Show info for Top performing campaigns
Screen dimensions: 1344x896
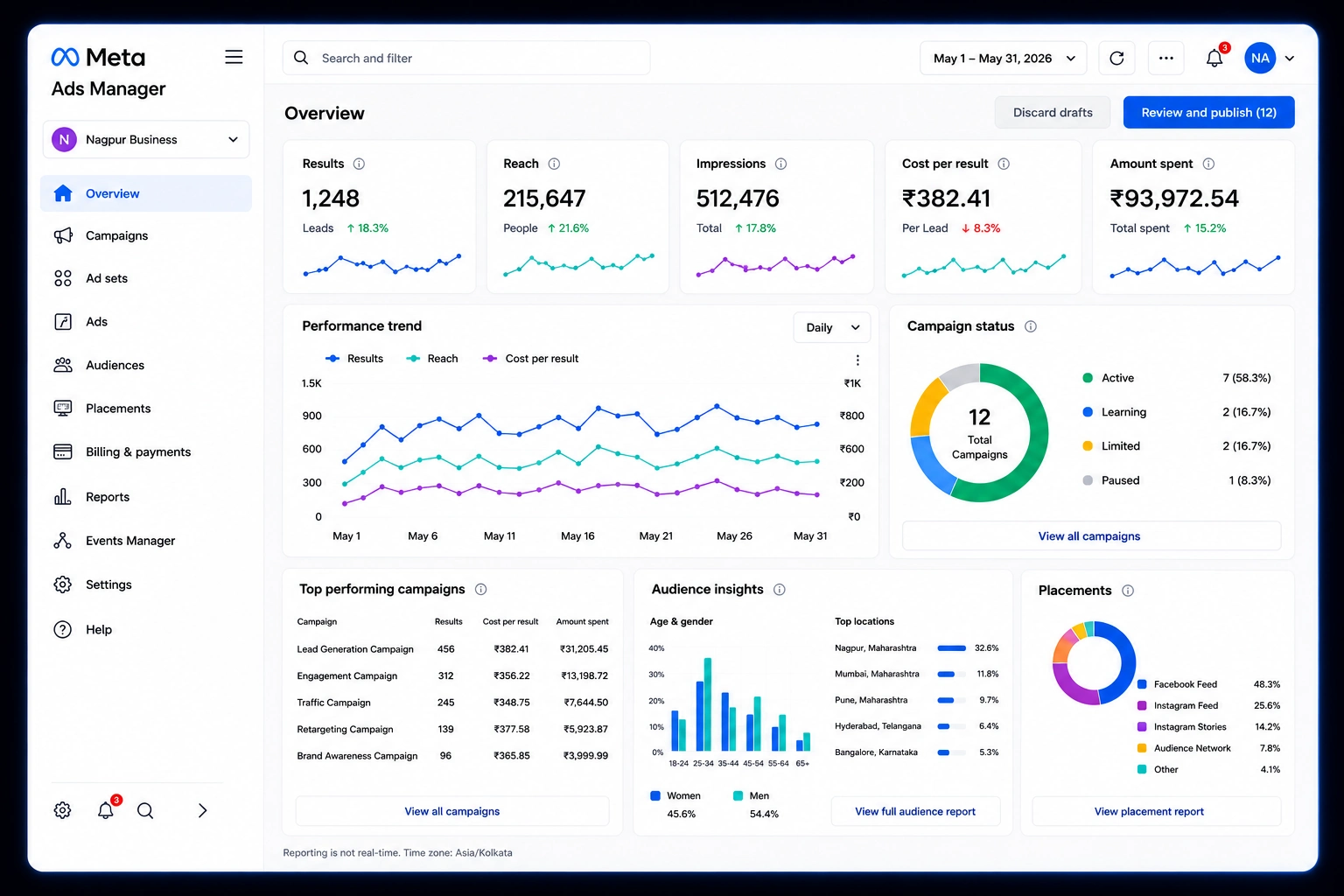click(x=480, y=590)
